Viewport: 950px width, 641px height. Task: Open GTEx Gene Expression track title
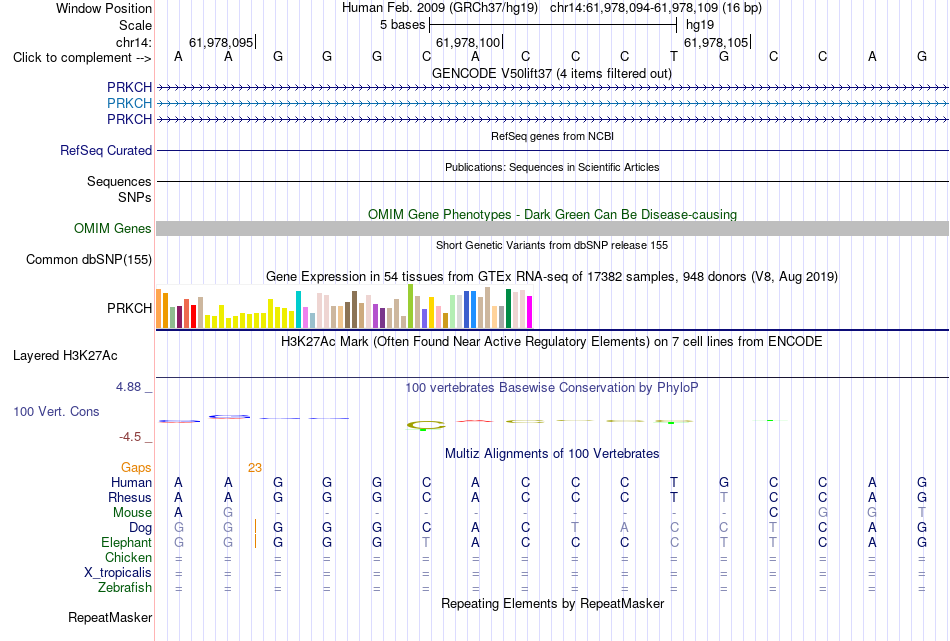pos(552,277)
